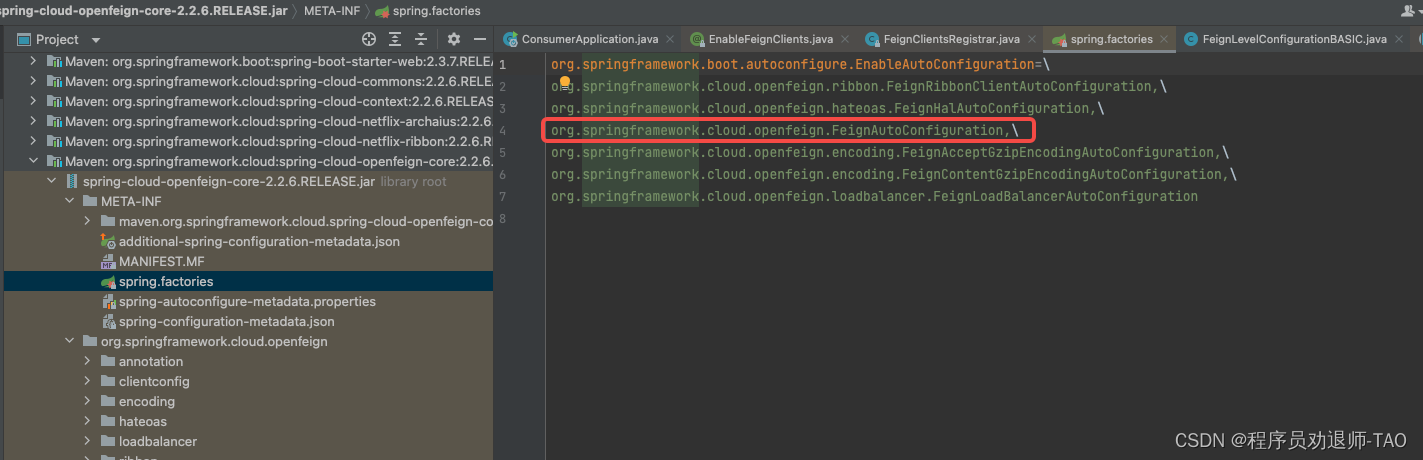Expand the clientconfig package arrow
The image size is (1423, 460).
[87, 382]
